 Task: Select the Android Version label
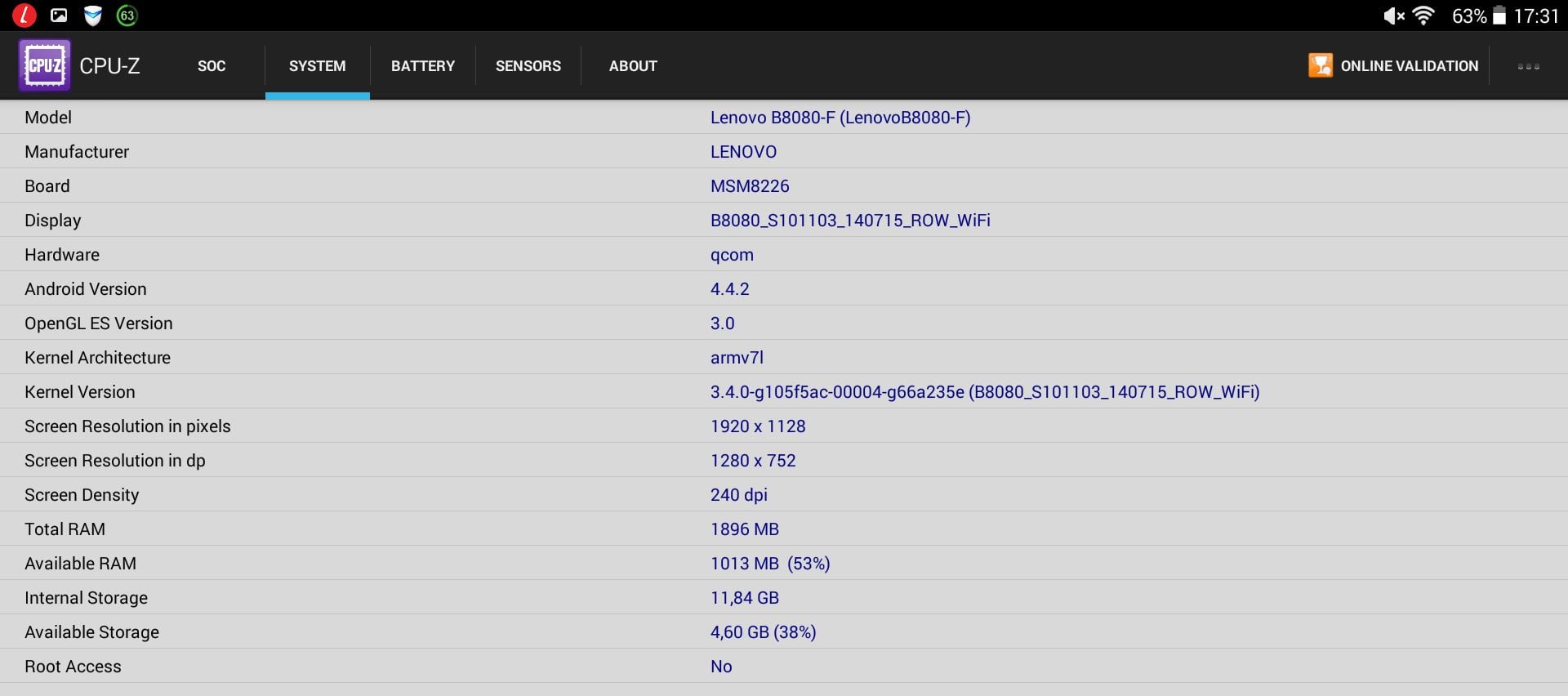pos(86,288)
